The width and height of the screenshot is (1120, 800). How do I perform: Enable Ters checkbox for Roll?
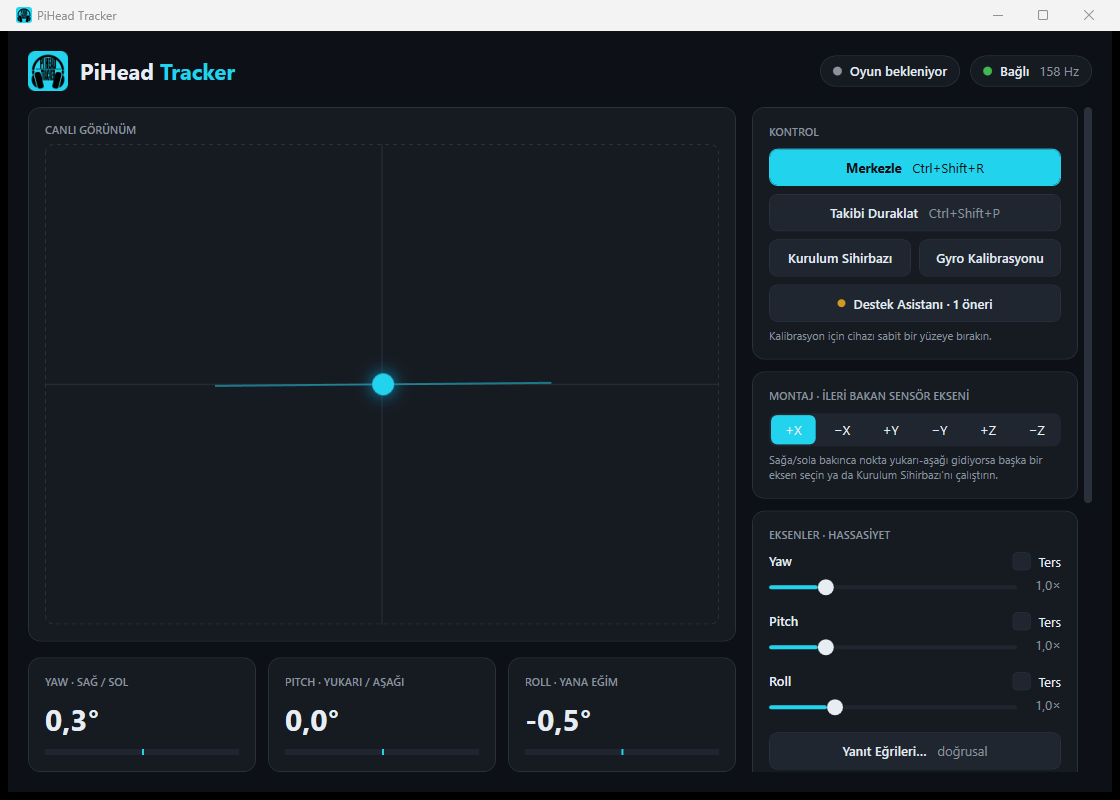(1021, 681)
